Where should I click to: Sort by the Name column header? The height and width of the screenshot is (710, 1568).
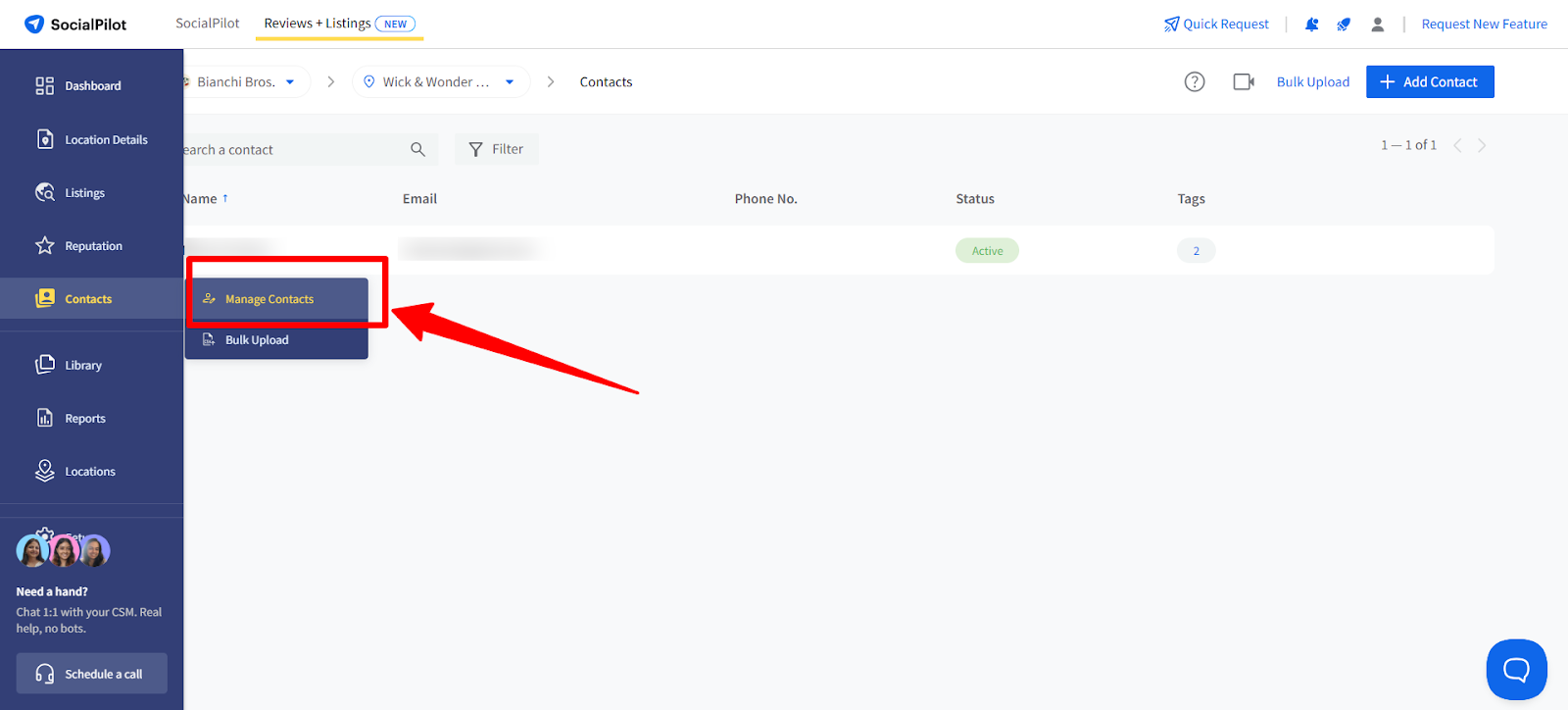206,199
